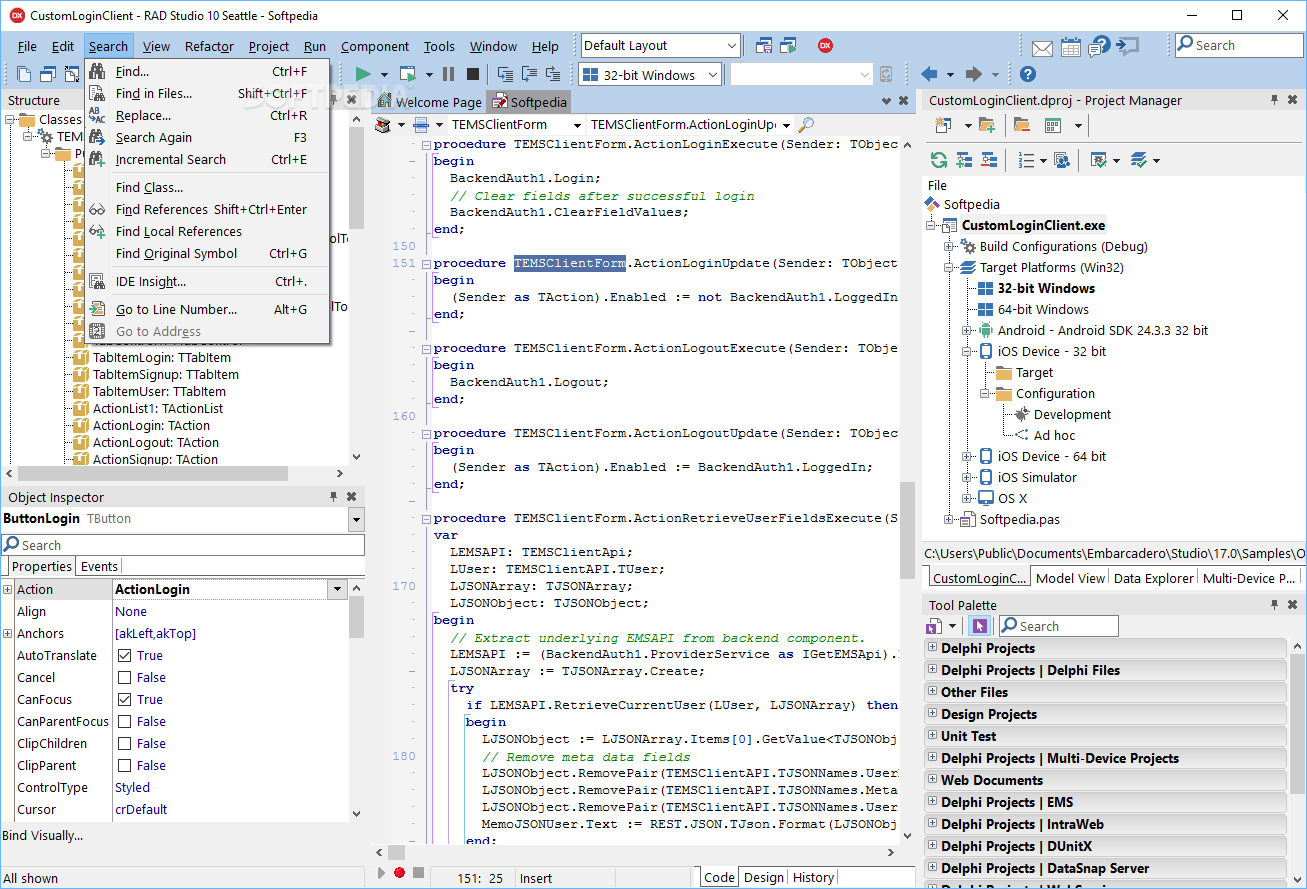
Task: Click the purple cursor icon in Tool Palette toolbar
Action: click(979, 626)
